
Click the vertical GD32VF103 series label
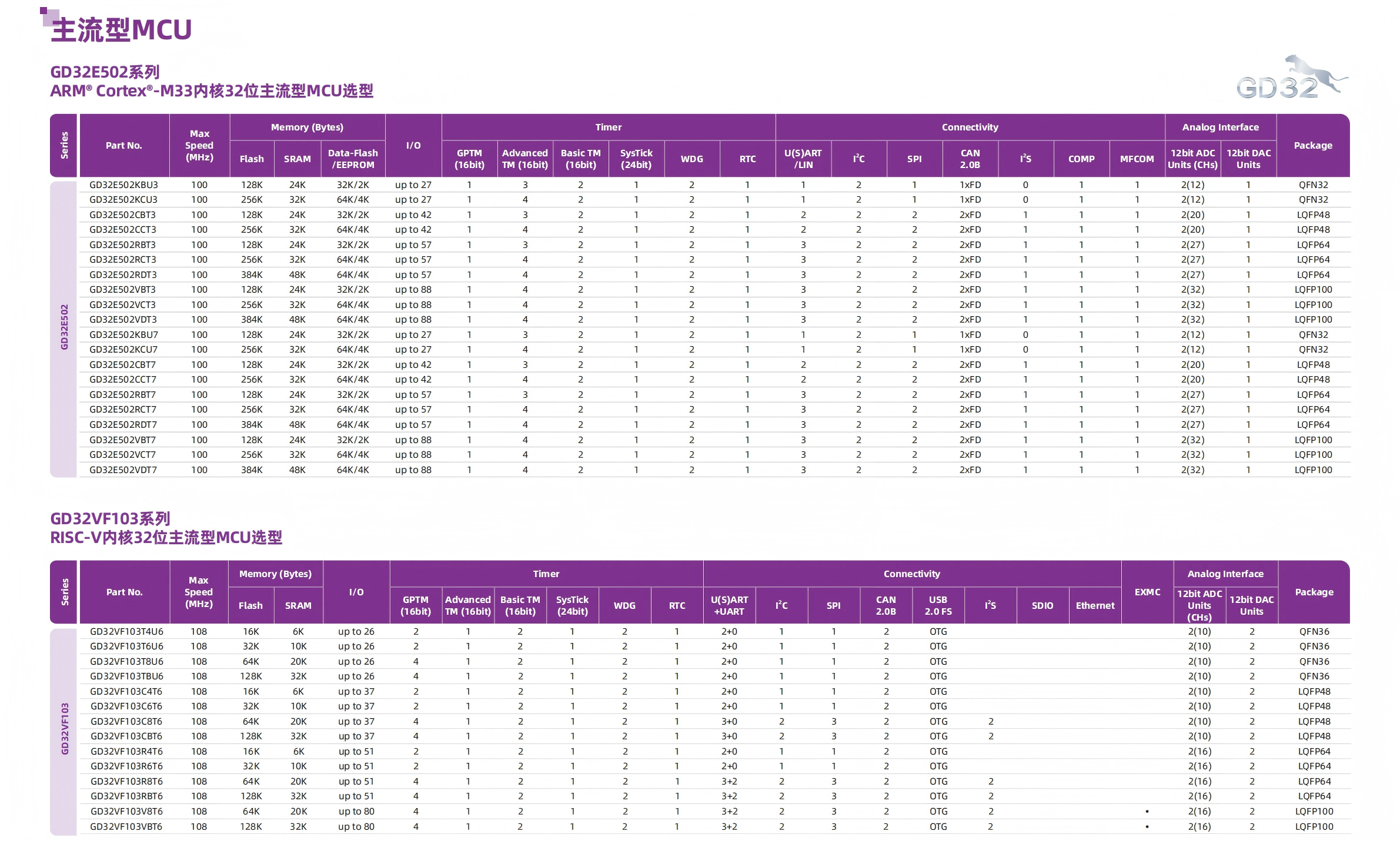[x=65, y=728]
